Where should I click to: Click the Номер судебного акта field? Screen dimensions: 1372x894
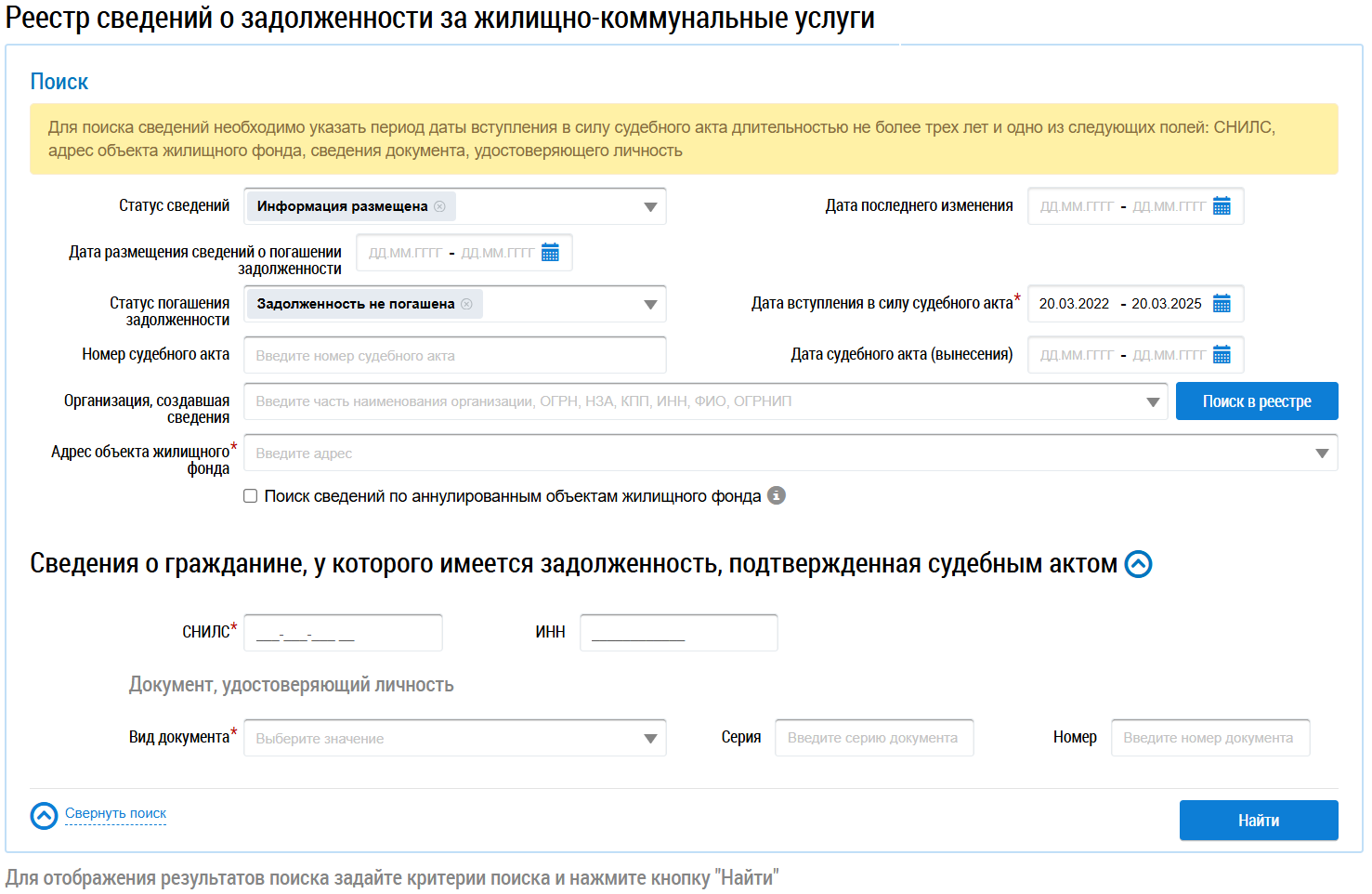point(454,356)
